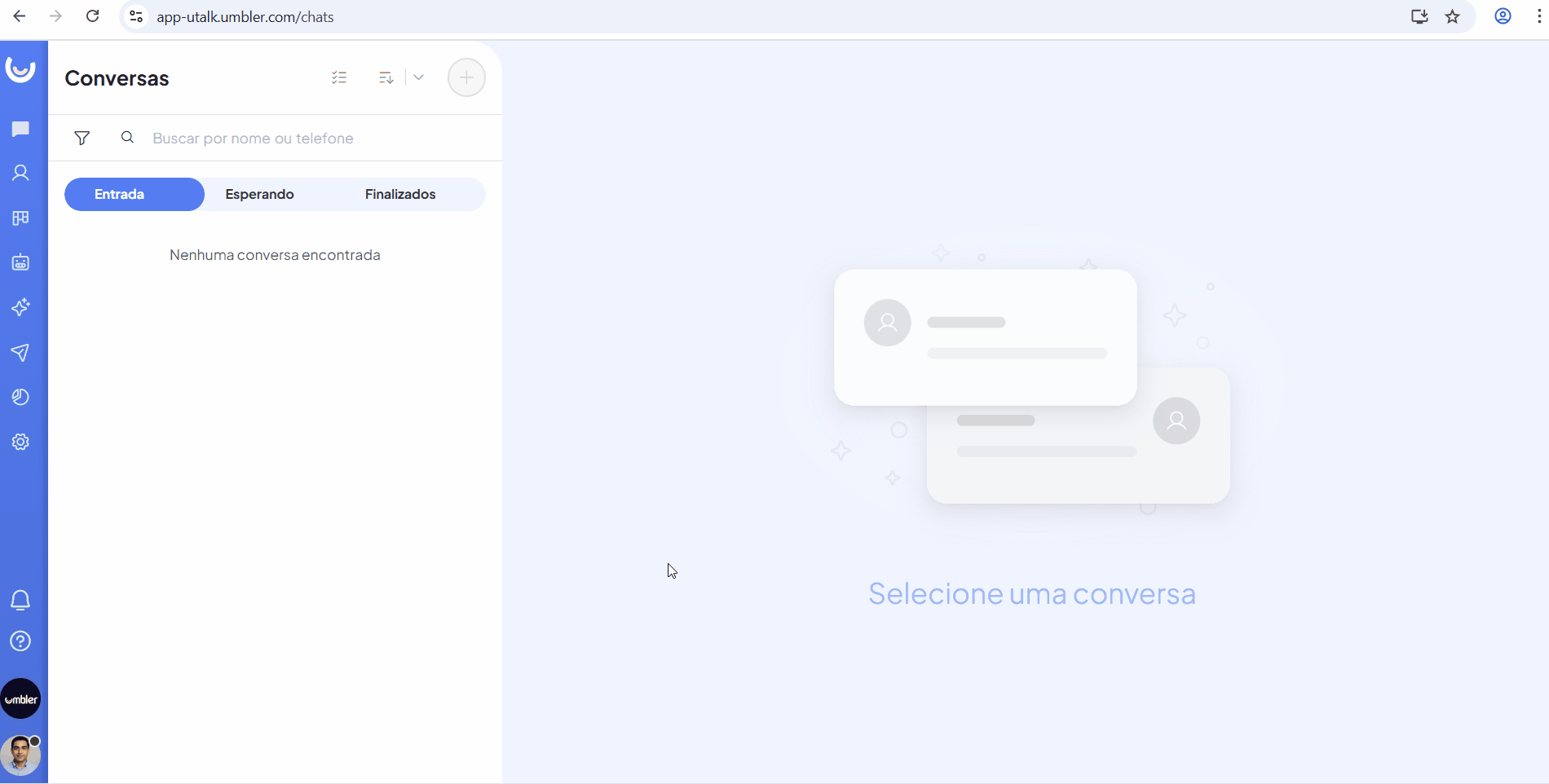Toggle the conversation sort order
Viewport: 1549px width, 784px height.
click(385, 77)
